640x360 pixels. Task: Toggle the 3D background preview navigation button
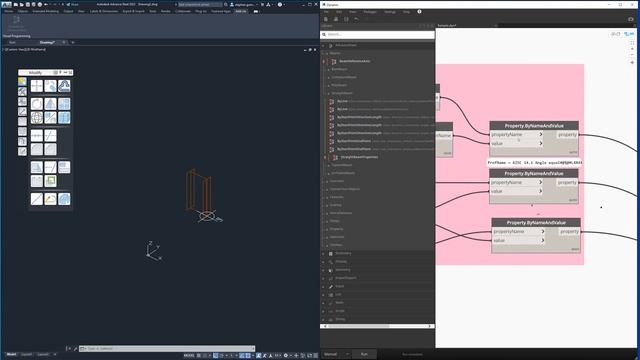pyautogui.click(x=616, y=34)
